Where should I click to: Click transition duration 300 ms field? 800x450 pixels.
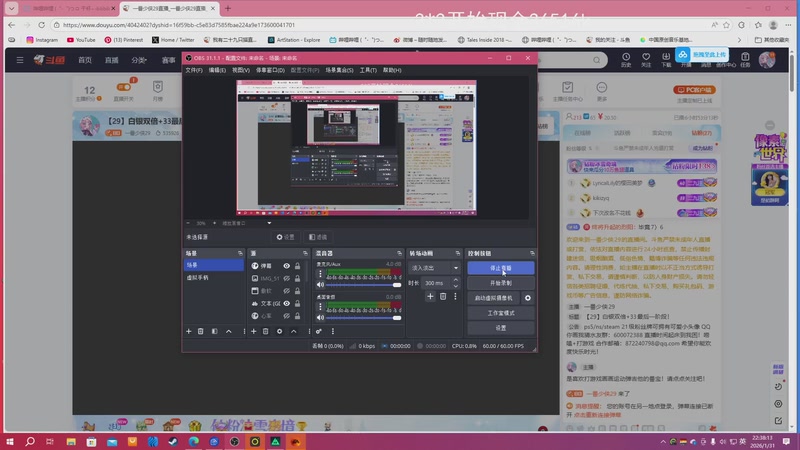click(436, 283)
